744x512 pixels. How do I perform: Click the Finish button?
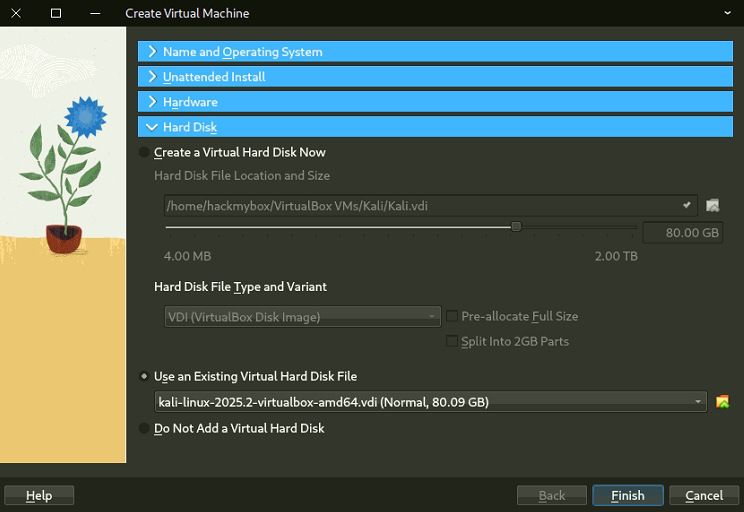[627, 495]
